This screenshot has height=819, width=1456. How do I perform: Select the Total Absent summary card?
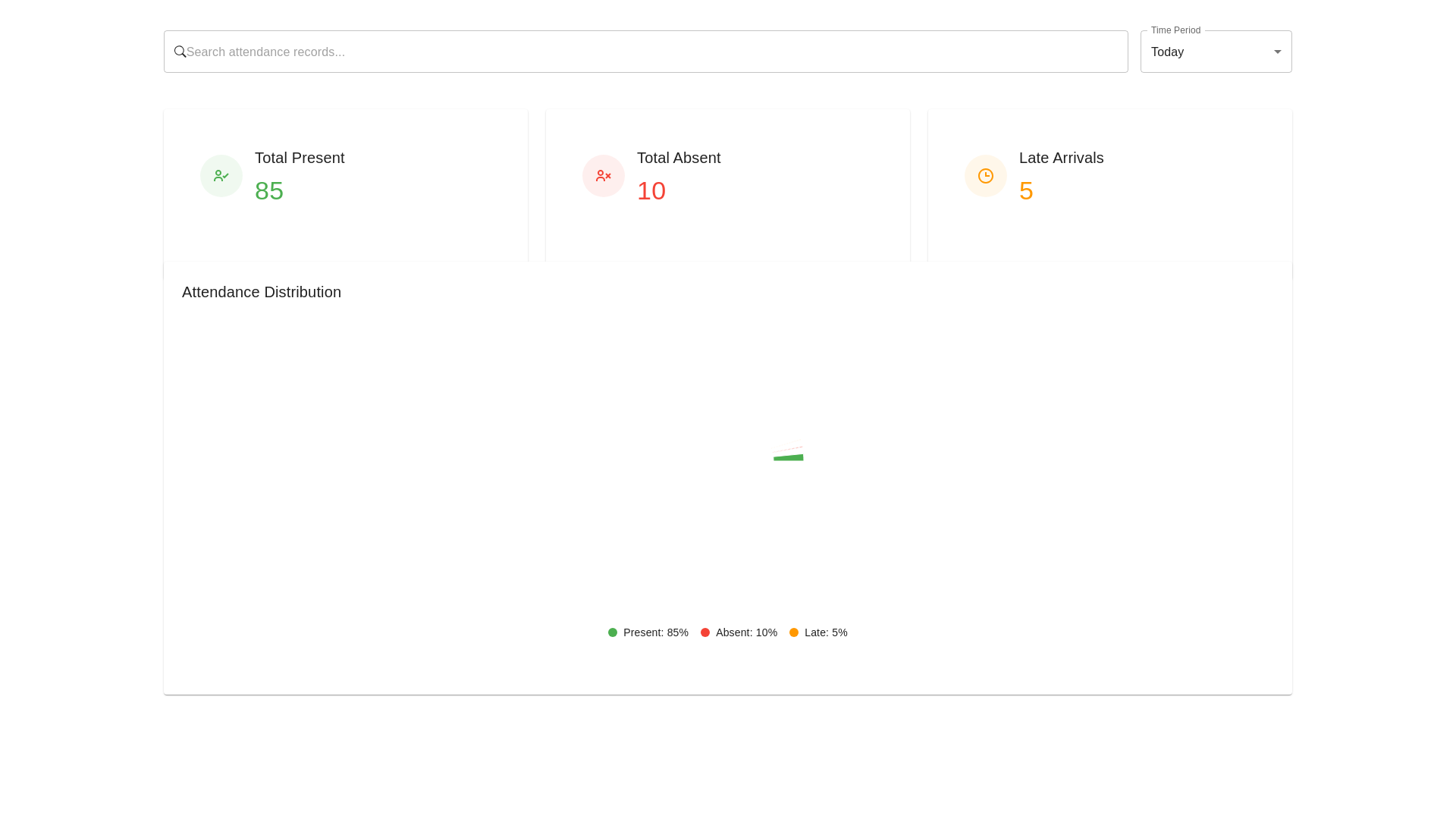coord(727,185)
